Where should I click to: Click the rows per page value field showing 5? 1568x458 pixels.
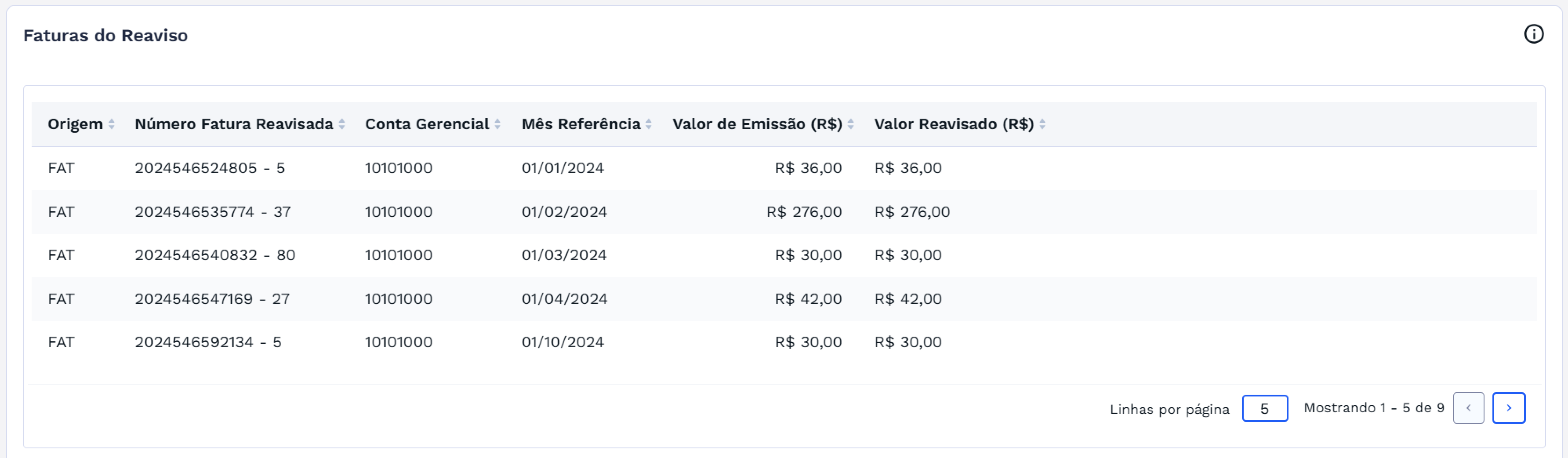point(1264,408)
